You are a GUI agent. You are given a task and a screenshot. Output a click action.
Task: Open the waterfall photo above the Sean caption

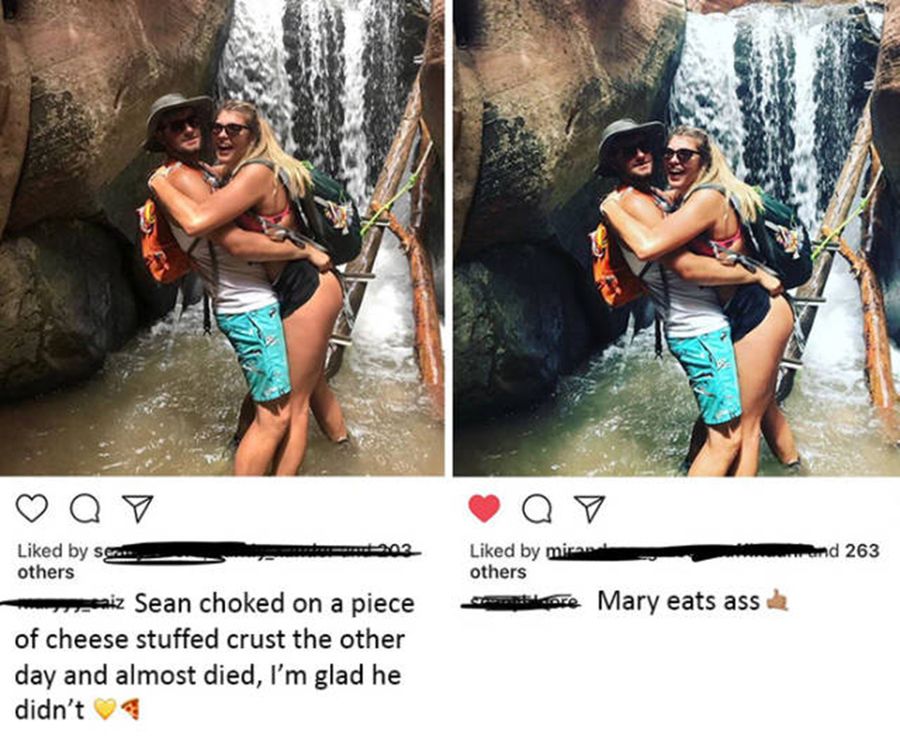pyautogui.click(x=222, y=237)
